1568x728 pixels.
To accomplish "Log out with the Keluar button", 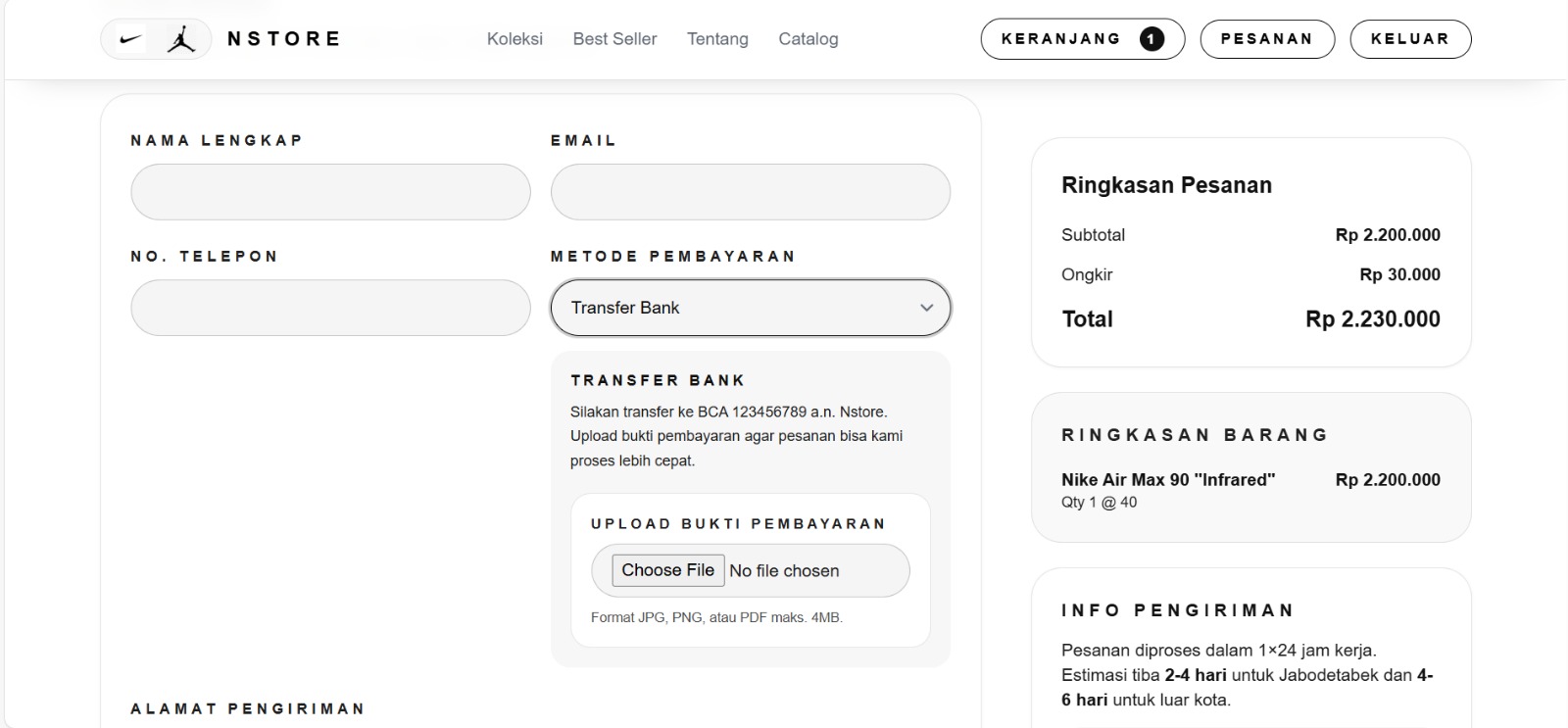I will point(1409,39).
